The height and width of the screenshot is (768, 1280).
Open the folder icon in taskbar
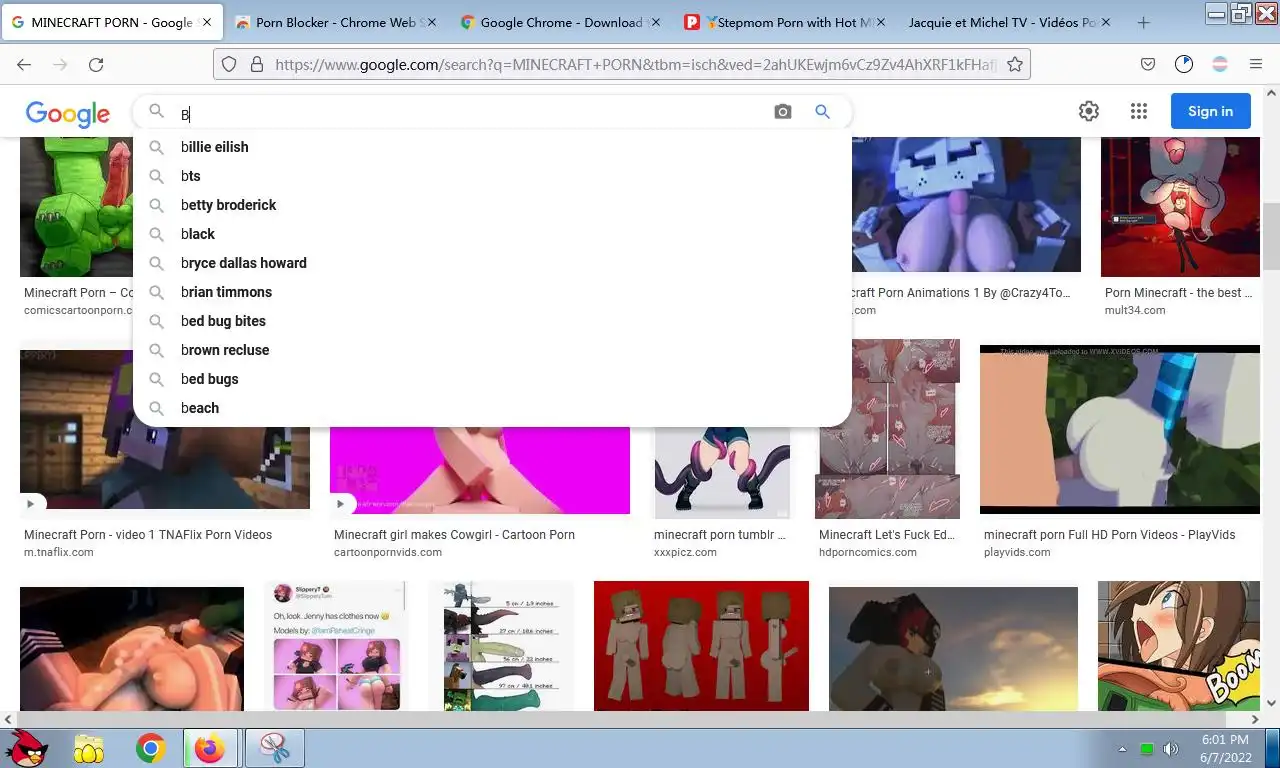(x=88, y=748)
